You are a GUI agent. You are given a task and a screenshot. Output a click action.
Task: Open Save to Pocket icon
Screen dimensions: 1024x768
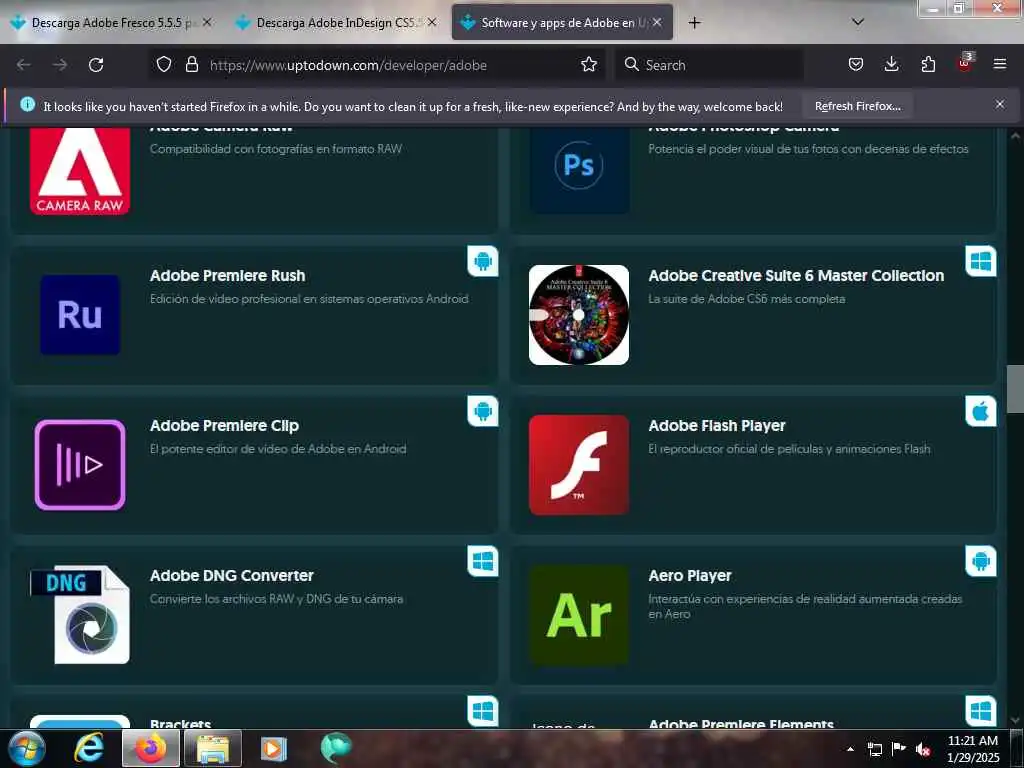pyautogui.click(x=856, y=64)
